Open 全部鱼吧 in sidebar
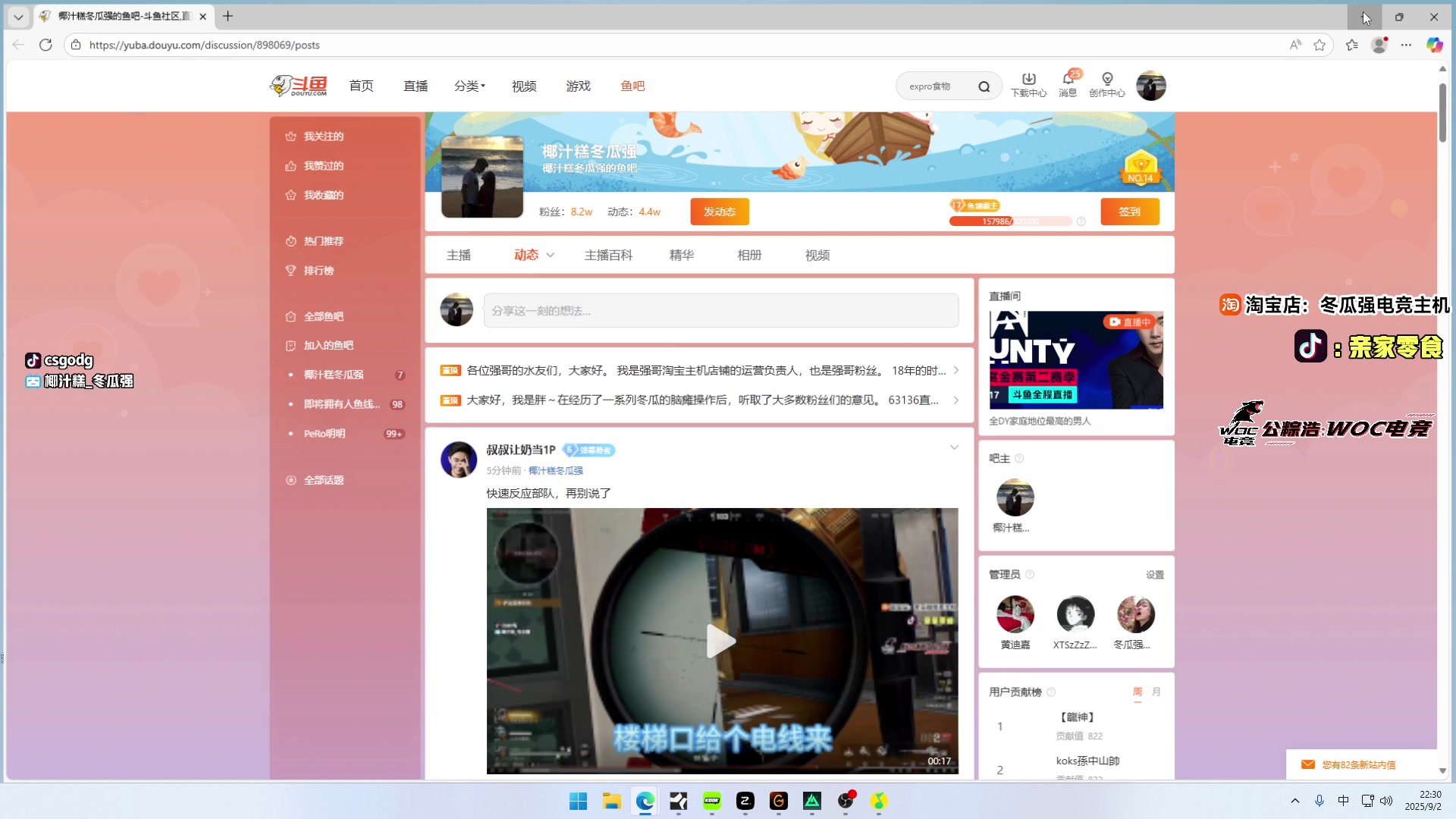Viewport: 1456px width, 819px height. pyautogui.click(x=324, y=317)
